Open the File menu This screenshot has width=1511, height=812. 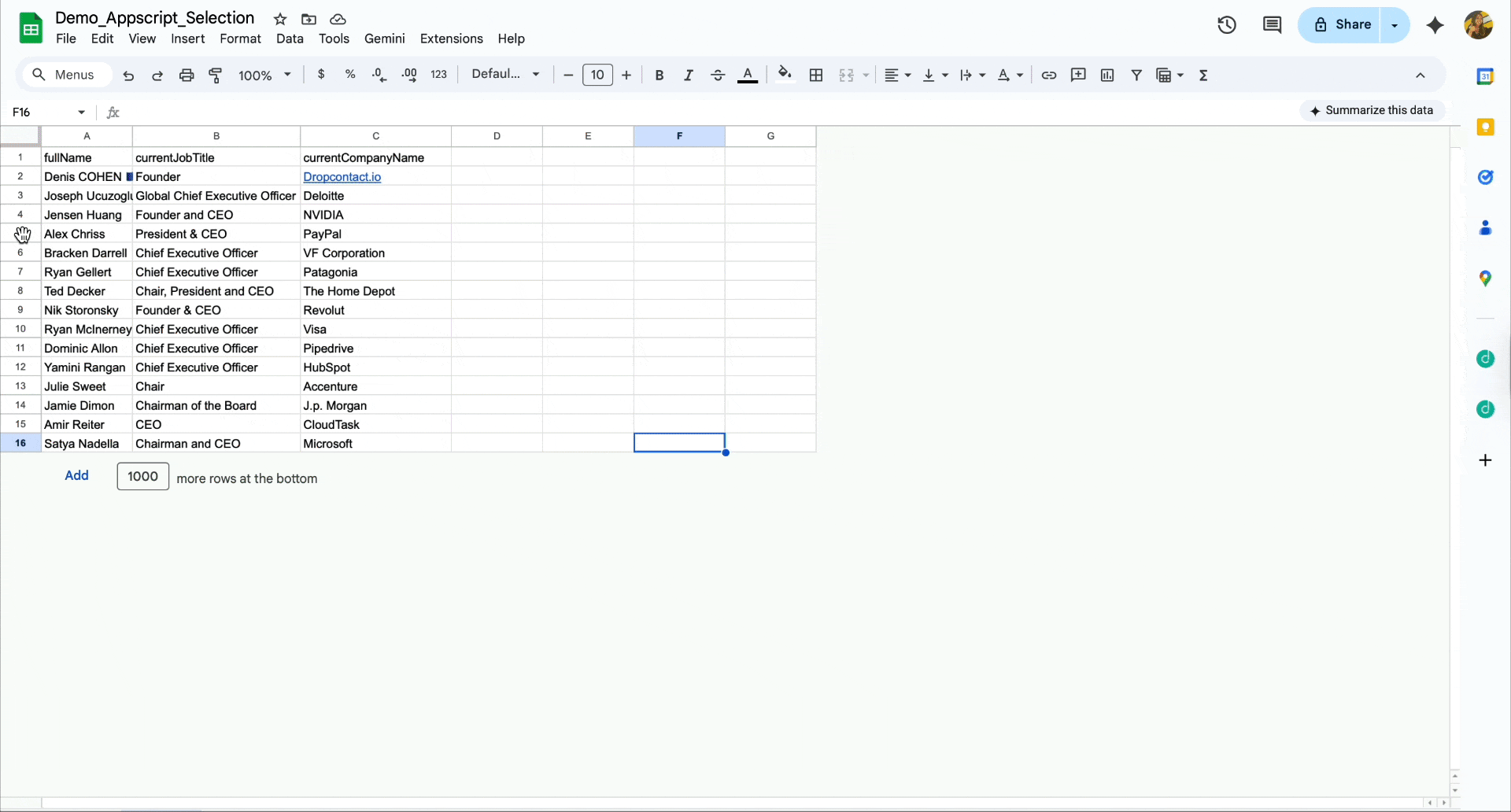pos(66,39)
